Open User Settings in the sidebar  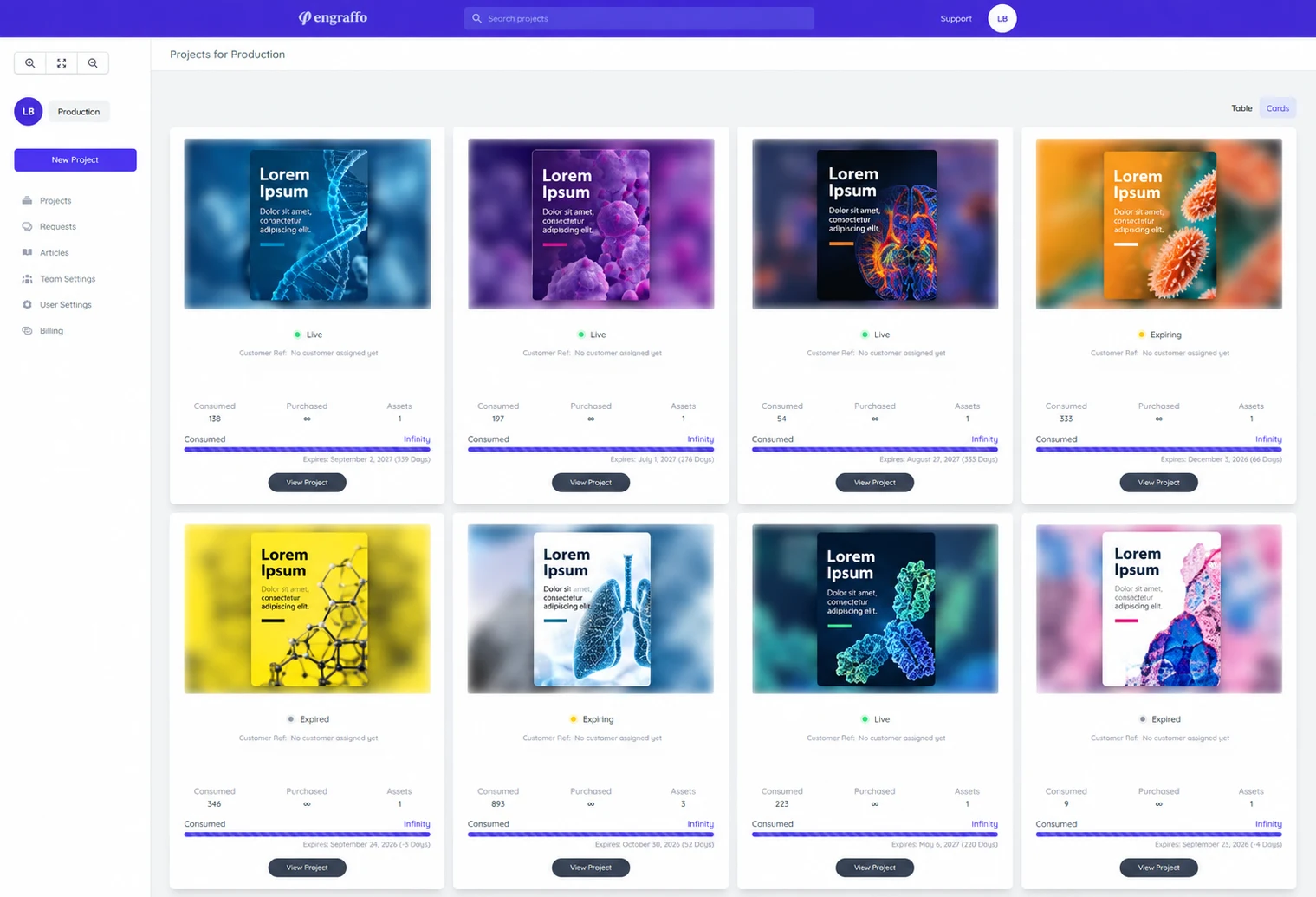(x=66, y=304)
